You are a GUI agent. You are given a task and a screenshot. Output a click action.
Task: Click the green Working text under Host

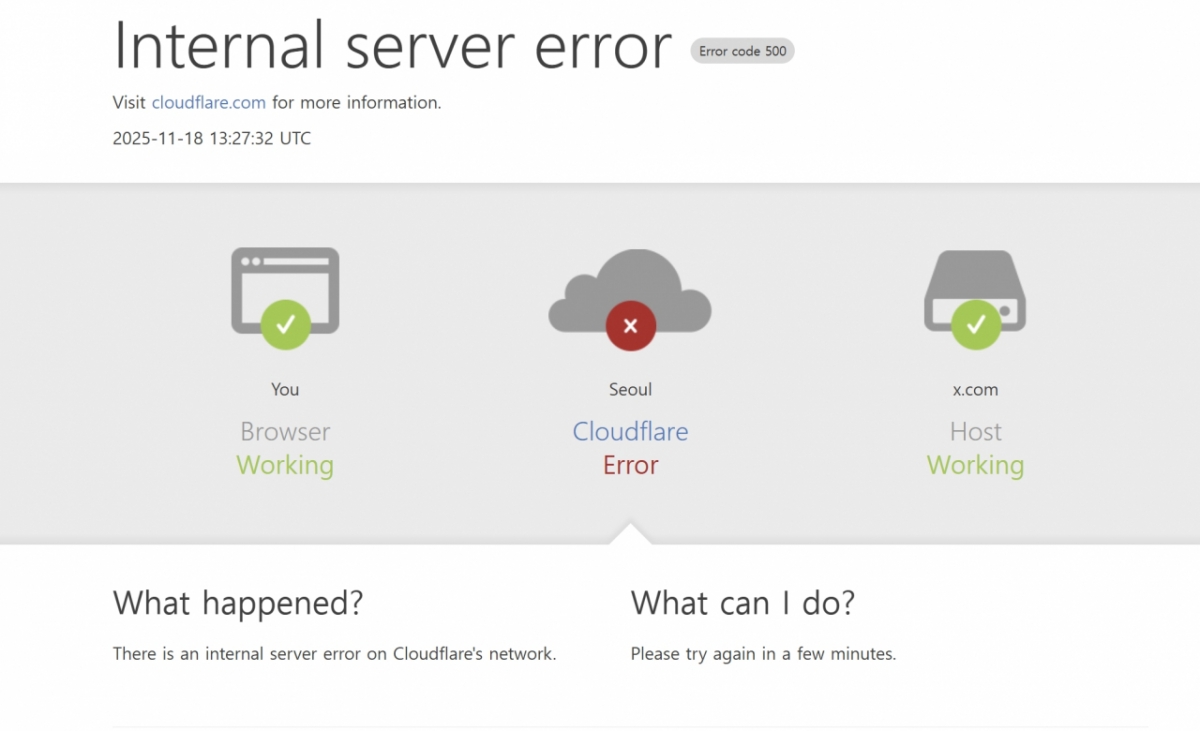click(x=975, y=465)
